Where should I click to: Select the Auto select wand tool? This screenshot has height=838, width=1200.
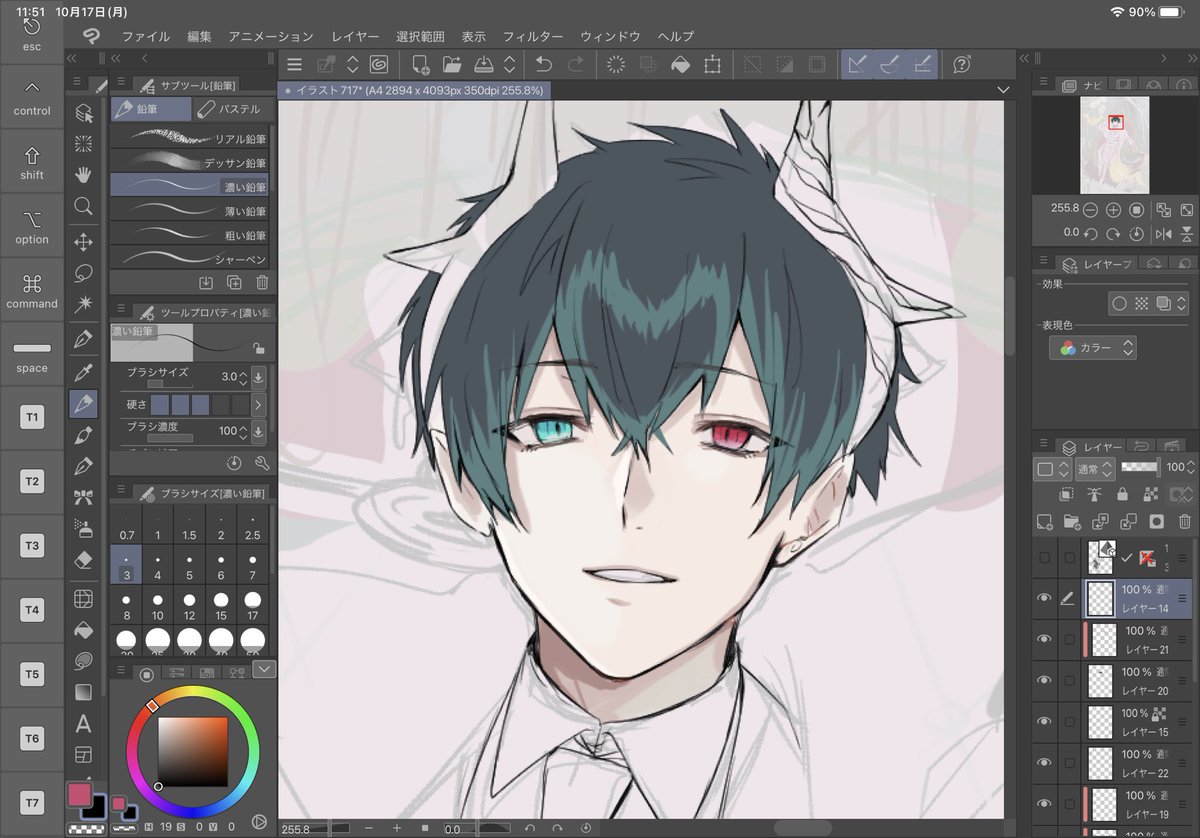(84, 302)
